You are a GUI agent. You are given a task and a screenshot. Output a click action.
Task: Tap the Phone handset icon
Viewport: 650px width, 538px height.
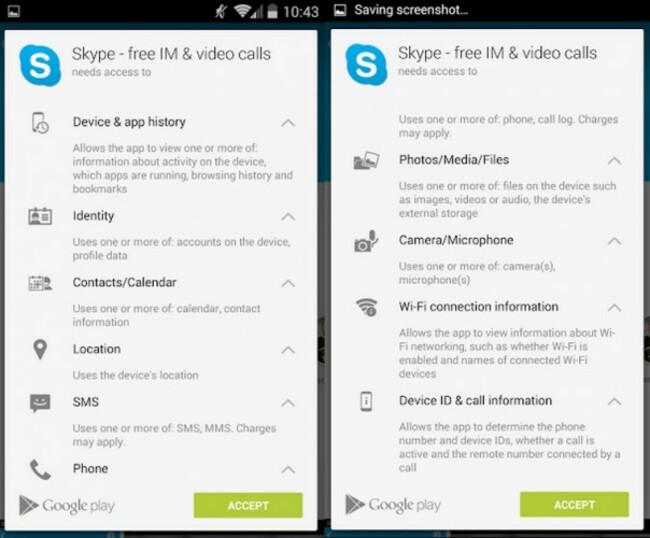[x=40, y=470]
